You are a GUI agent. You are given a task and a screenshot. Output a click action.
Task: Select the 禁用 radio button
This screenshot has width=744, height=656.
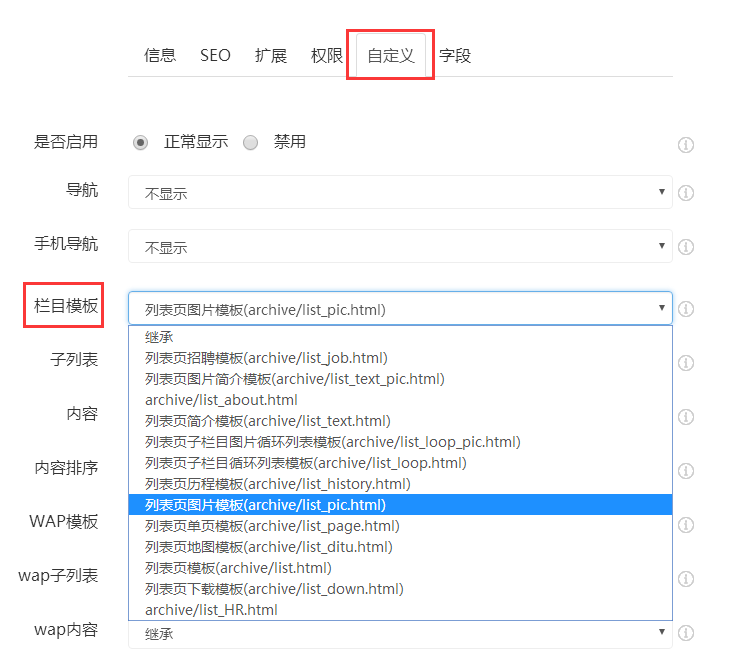click(x=250, y=143)
